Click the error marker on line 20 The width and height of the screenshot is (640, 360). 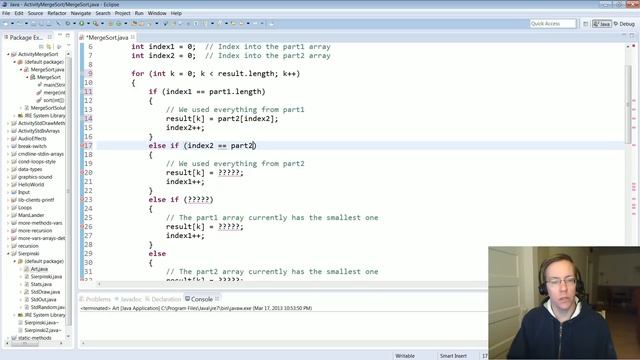click(x=82, y=172)
